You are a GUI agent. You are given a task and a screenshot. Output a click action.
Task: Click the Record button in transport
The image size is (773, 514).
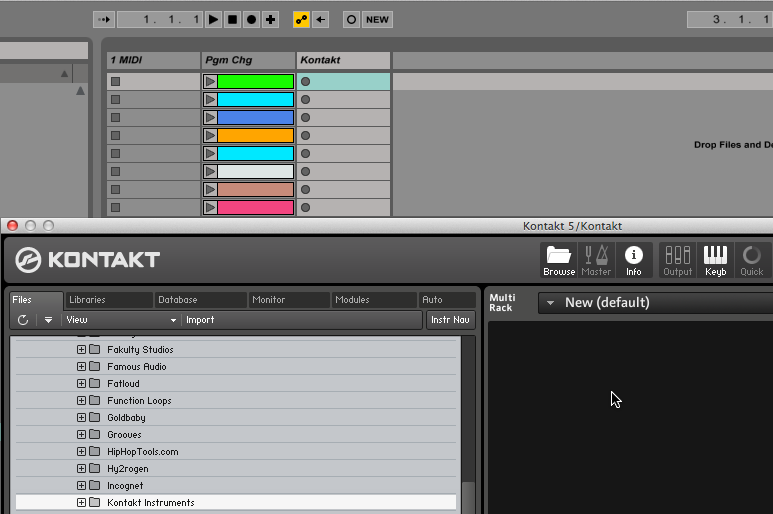[x=251, y=20]
